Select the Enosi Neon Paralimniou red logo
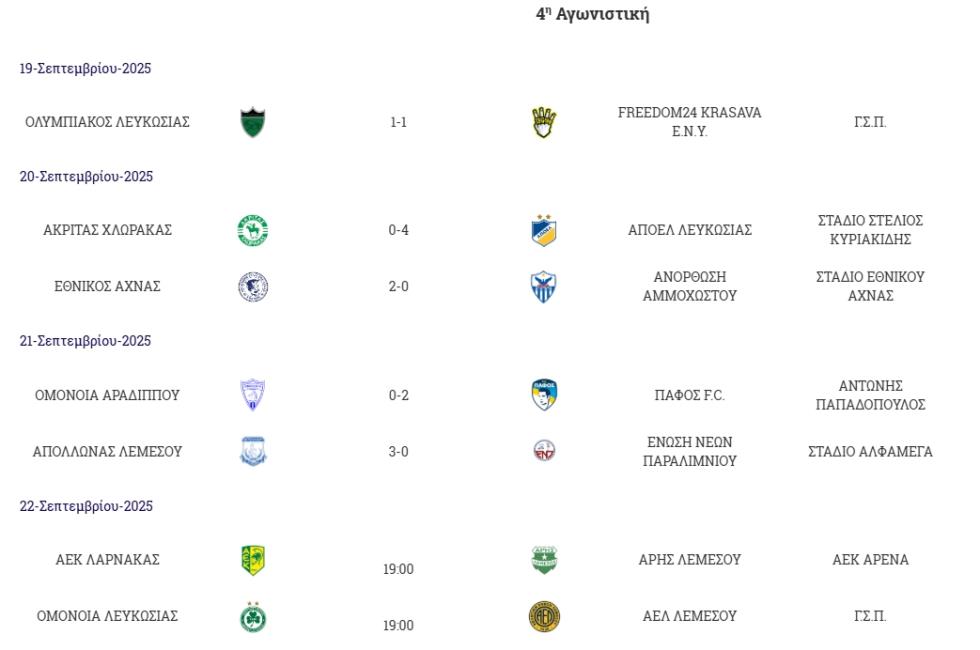This screenshot has height=650, width=980. point(544,451)
